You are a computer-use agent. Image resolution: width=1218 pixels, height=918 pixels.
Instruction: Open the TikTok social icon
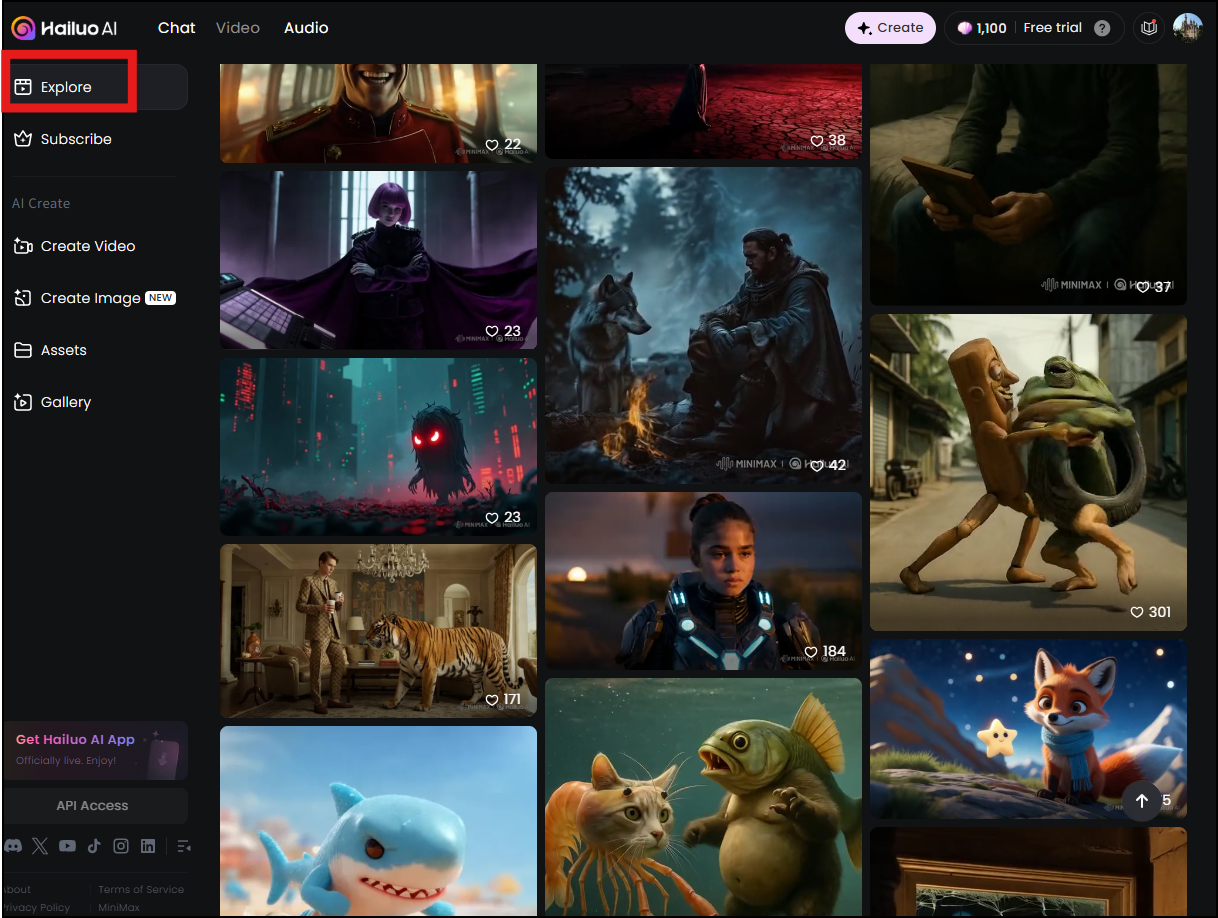pyautogui.click(x=94, y=846)
